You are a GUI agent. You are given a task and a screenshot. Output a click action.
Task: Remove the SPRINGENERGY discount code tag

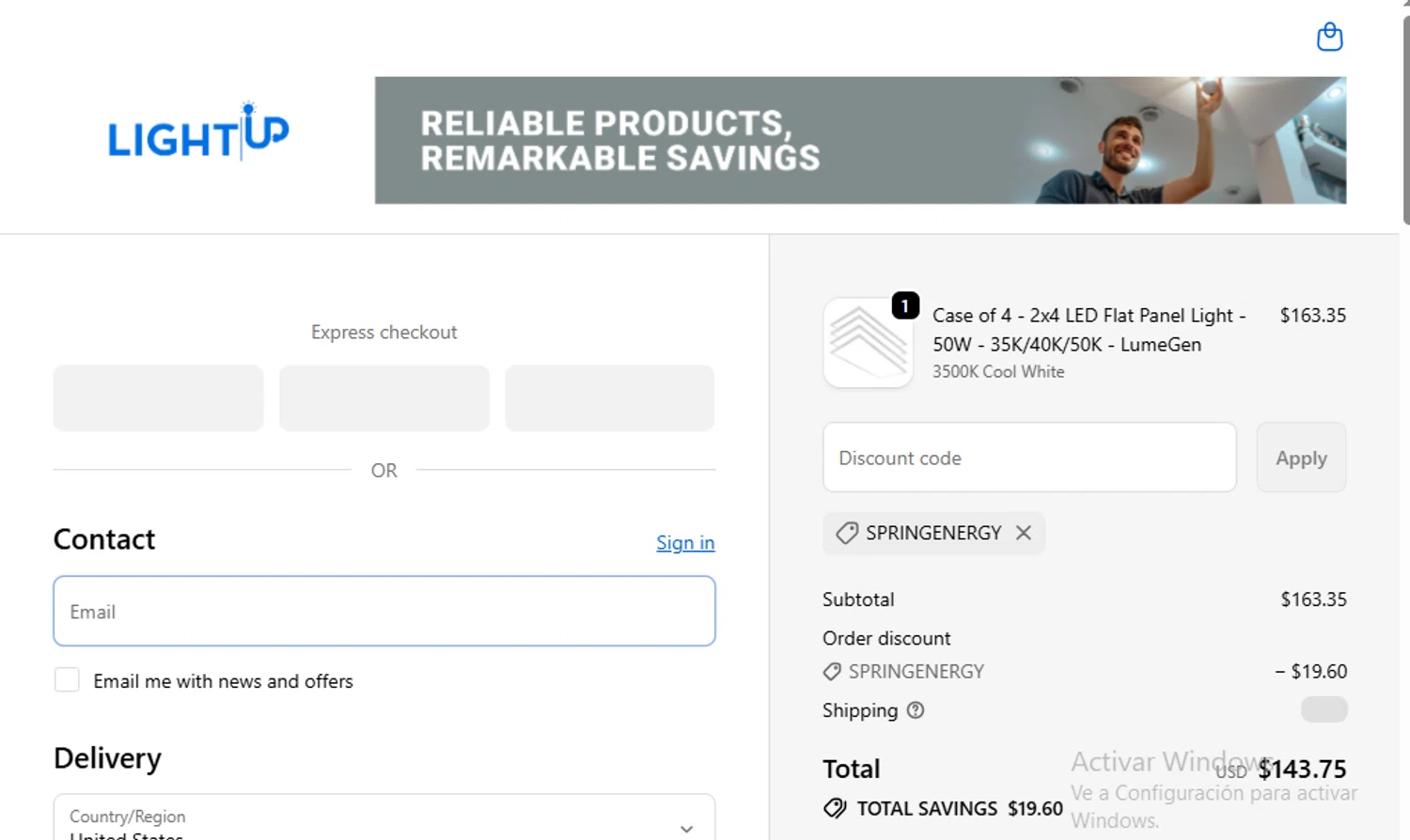pos(1024,533)
